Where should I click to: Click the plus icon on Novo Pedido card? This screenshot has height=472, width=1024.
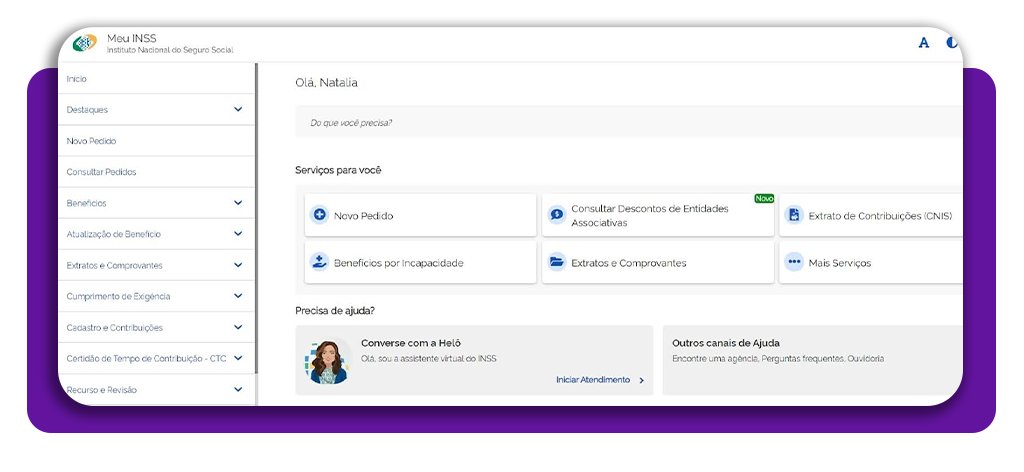pos(320,215)
